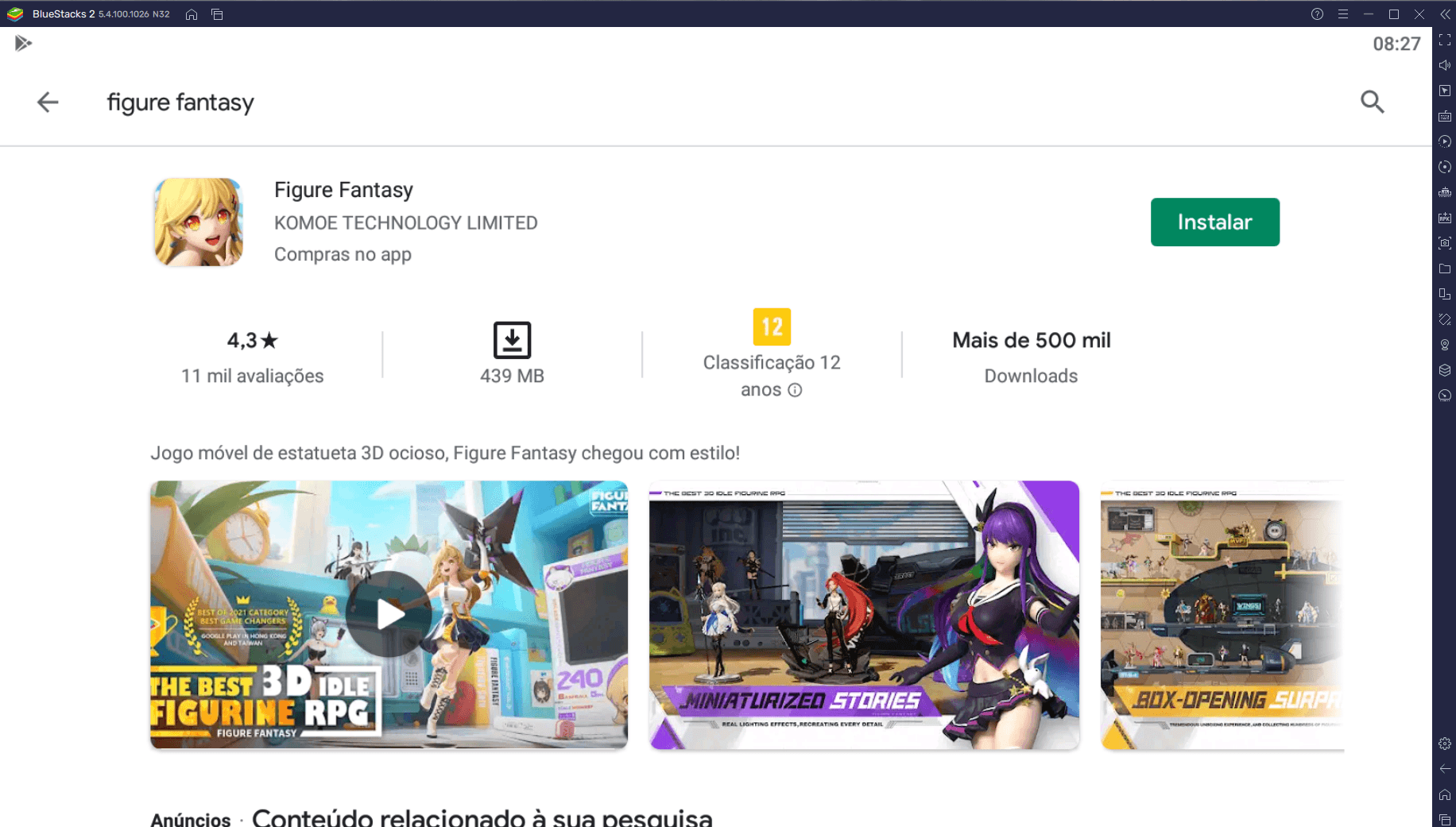Click the search magnifier icon
Screen dimensions: 1456x827
[x=1372, y=102]
